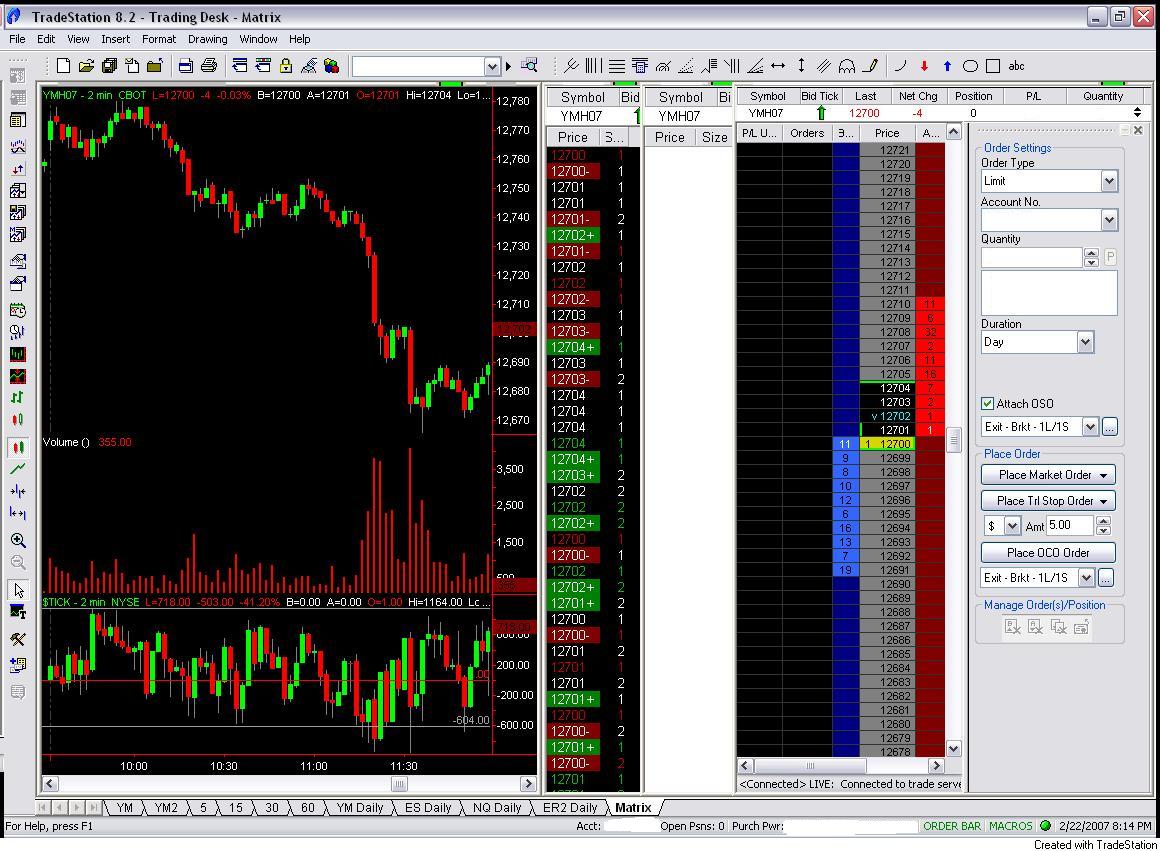Click the zoom in magnifier sidebar icon
The image size is (1160, 851).
18,540
